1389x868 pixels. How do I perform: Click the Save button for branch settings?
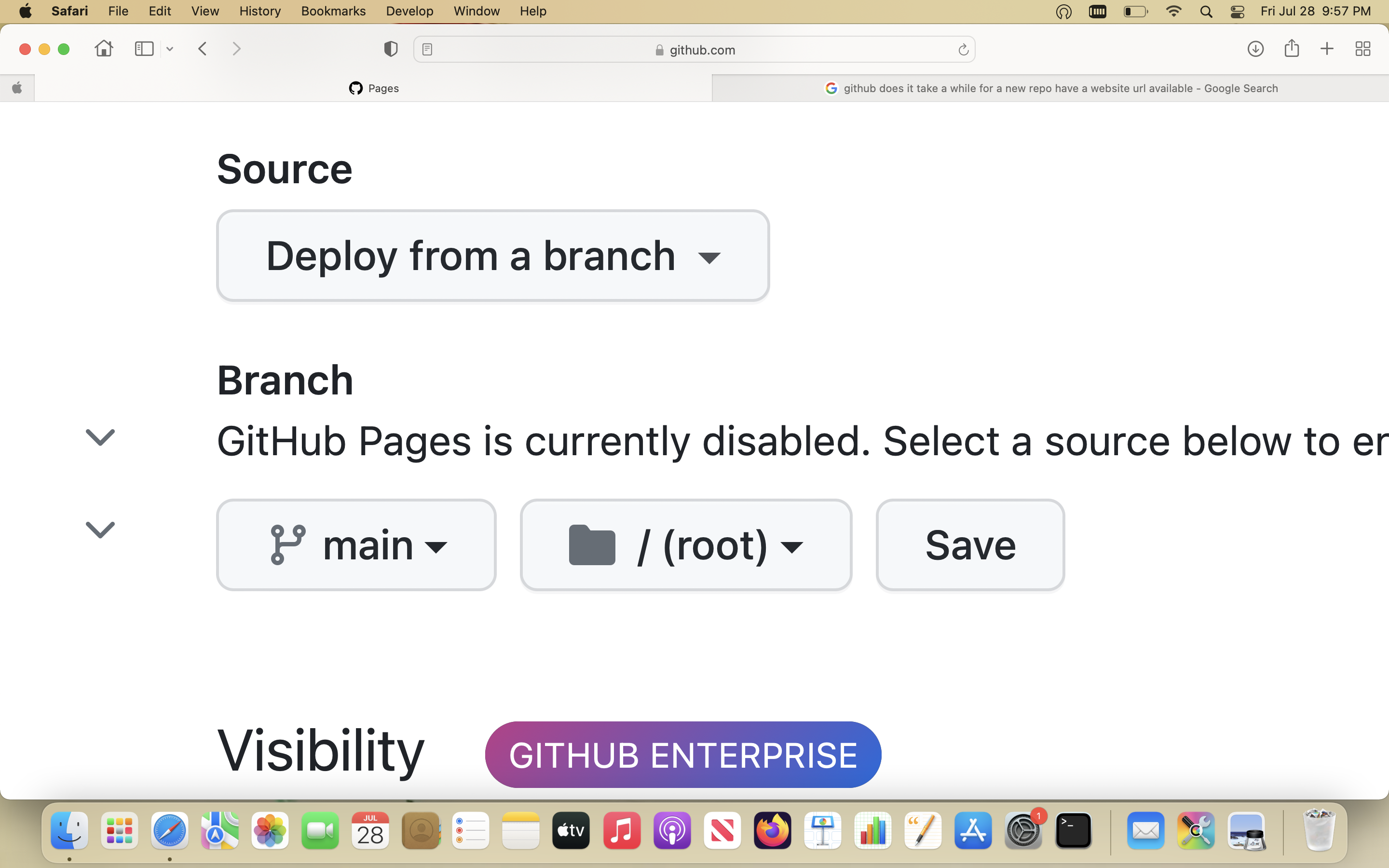(970, 545)
